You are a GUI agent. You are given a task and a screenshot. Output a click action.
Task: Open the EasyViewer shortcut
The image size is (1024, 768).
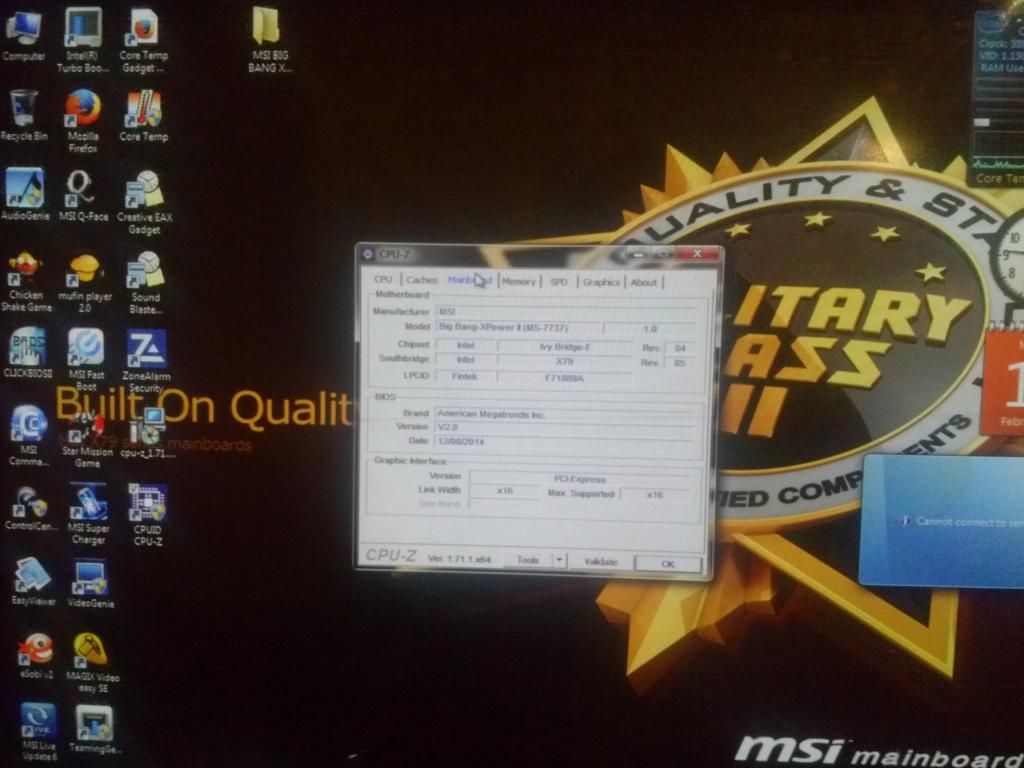[33, 581]
